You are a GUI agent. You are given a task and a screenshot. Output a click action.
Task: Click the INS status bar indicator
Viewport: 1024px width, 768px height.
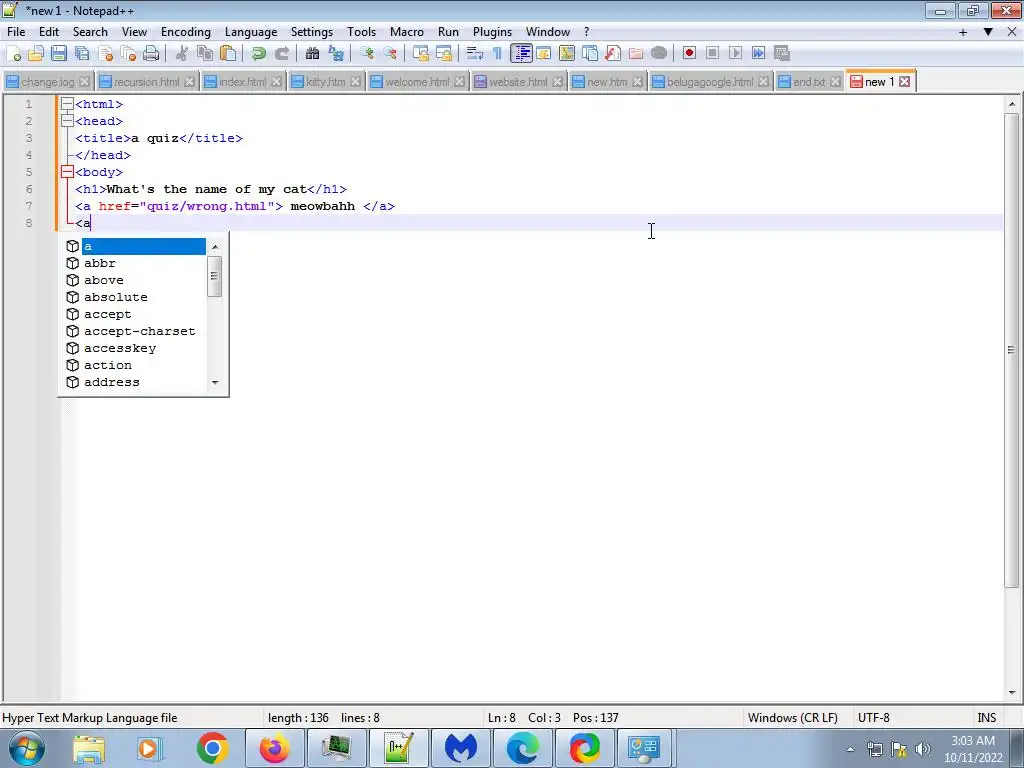click(x=986, y=718)
